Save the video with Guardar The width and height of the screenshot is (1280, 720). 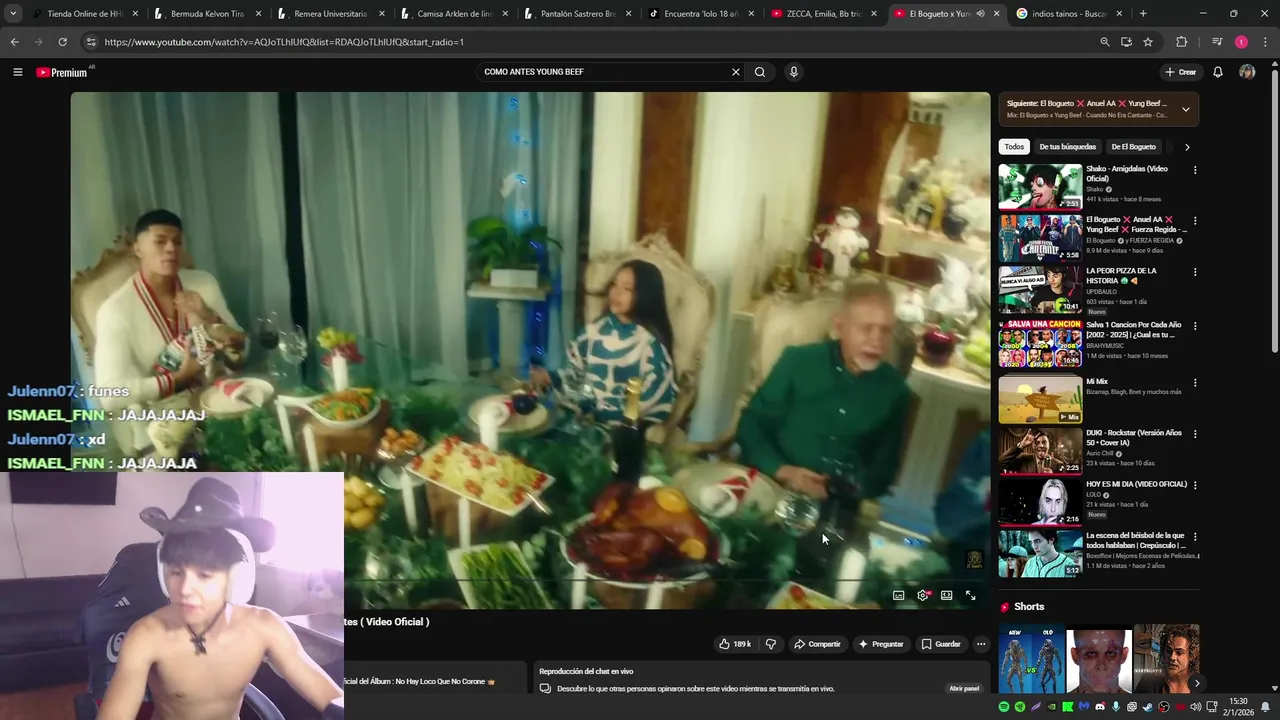[941, 644]
